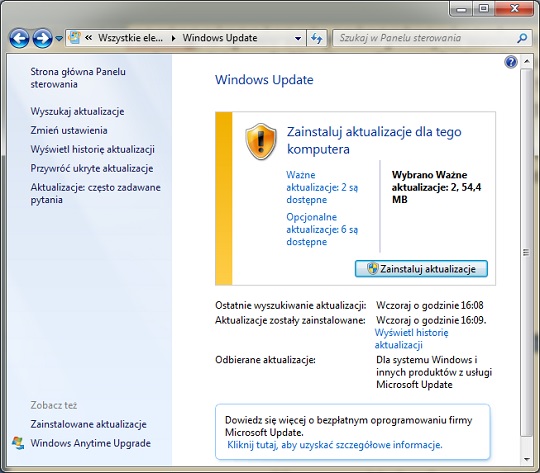Click 'Wyświetl historię aktualizacji' link under install date
540x473 pixels.
412,339
